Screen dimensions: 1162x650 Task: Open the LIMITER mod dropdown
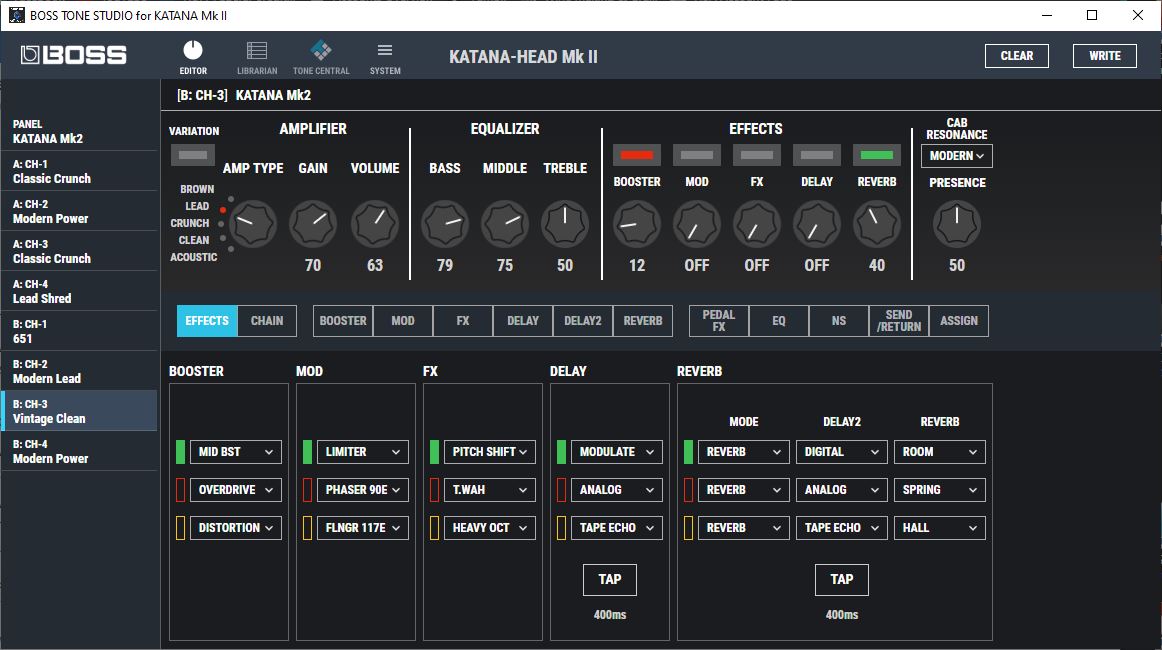pos(362,452)
